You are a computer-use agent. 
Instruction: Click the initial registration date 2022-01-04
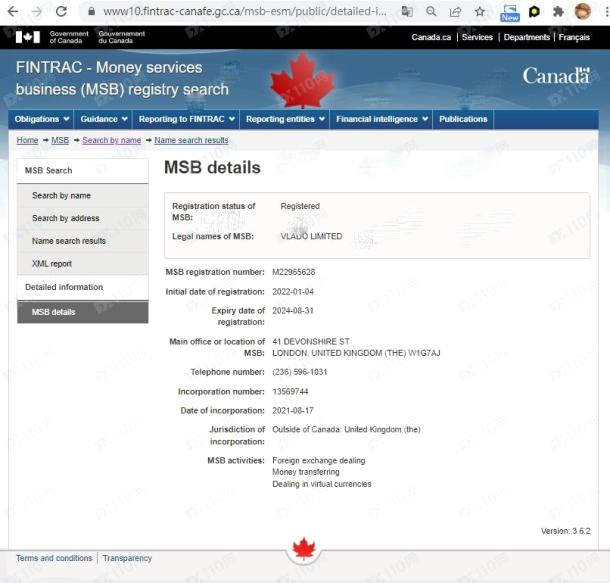pyautogui.click(x=293, y=292)
